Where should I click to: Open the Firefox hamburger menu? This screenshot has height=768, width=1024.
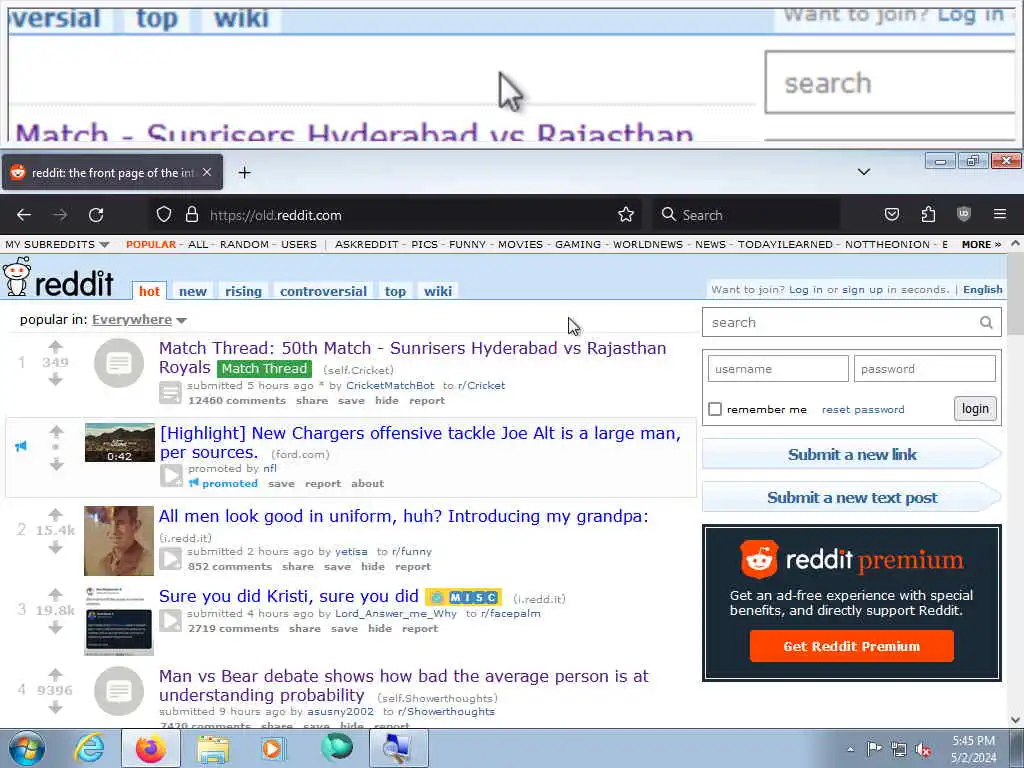click(999, 214)
